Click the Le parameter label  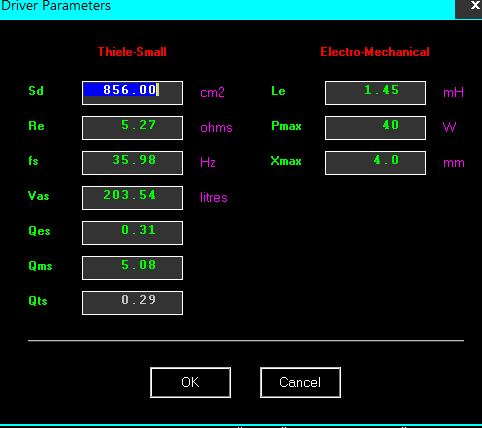(278, 91)
